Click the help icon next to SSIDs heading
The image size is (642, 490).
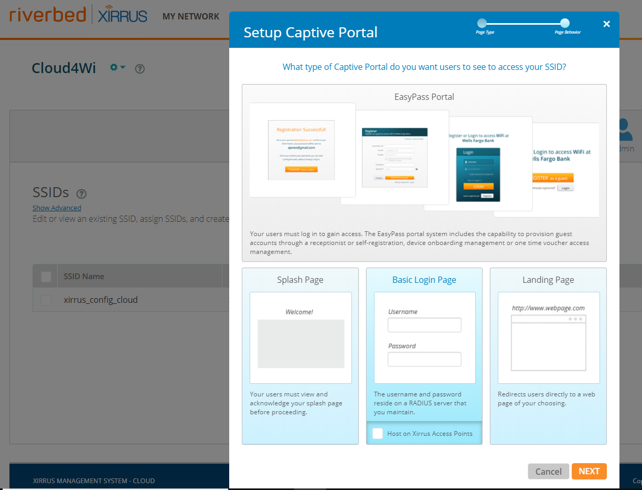(82, 194)
